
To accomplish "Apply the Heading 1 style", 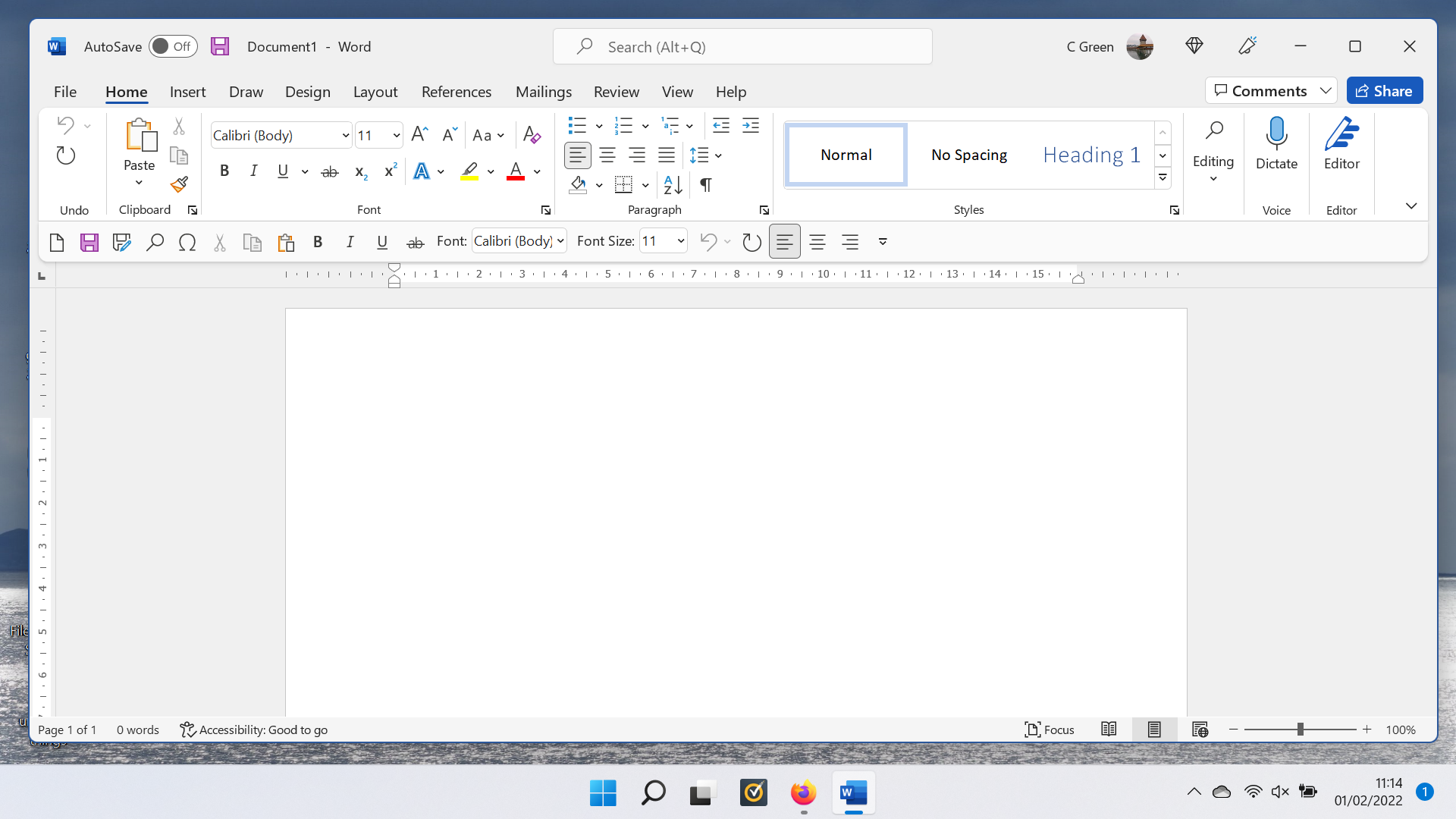I will pyautogui.click(x=1091, y=155).
